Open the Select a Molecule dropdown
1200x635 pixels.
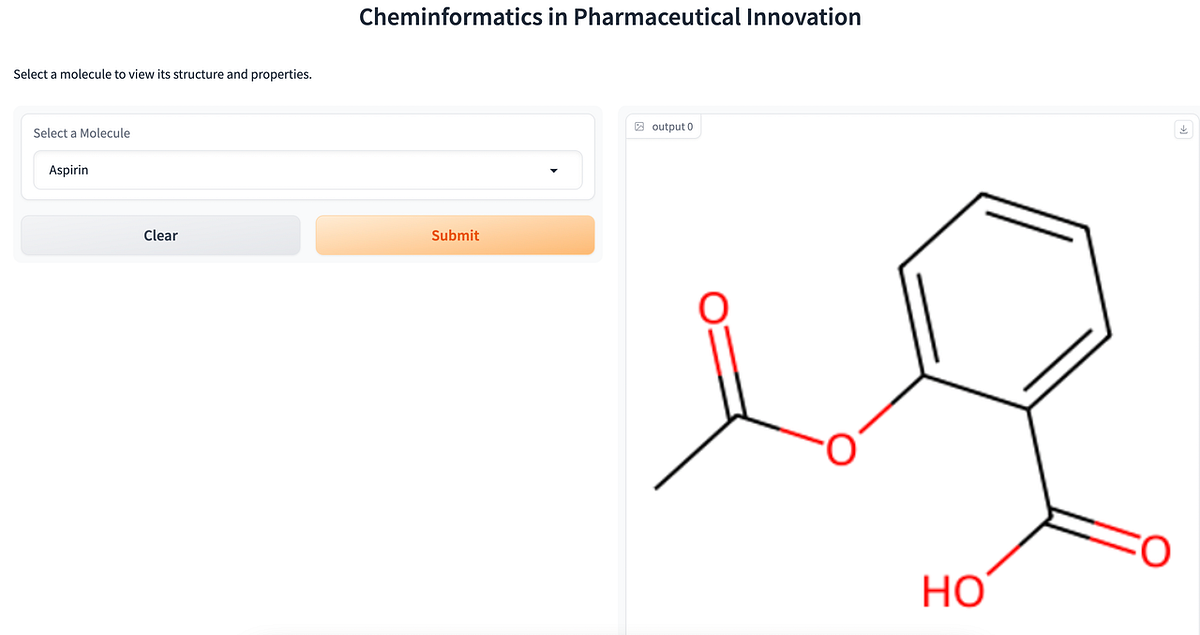click(307, 170)
